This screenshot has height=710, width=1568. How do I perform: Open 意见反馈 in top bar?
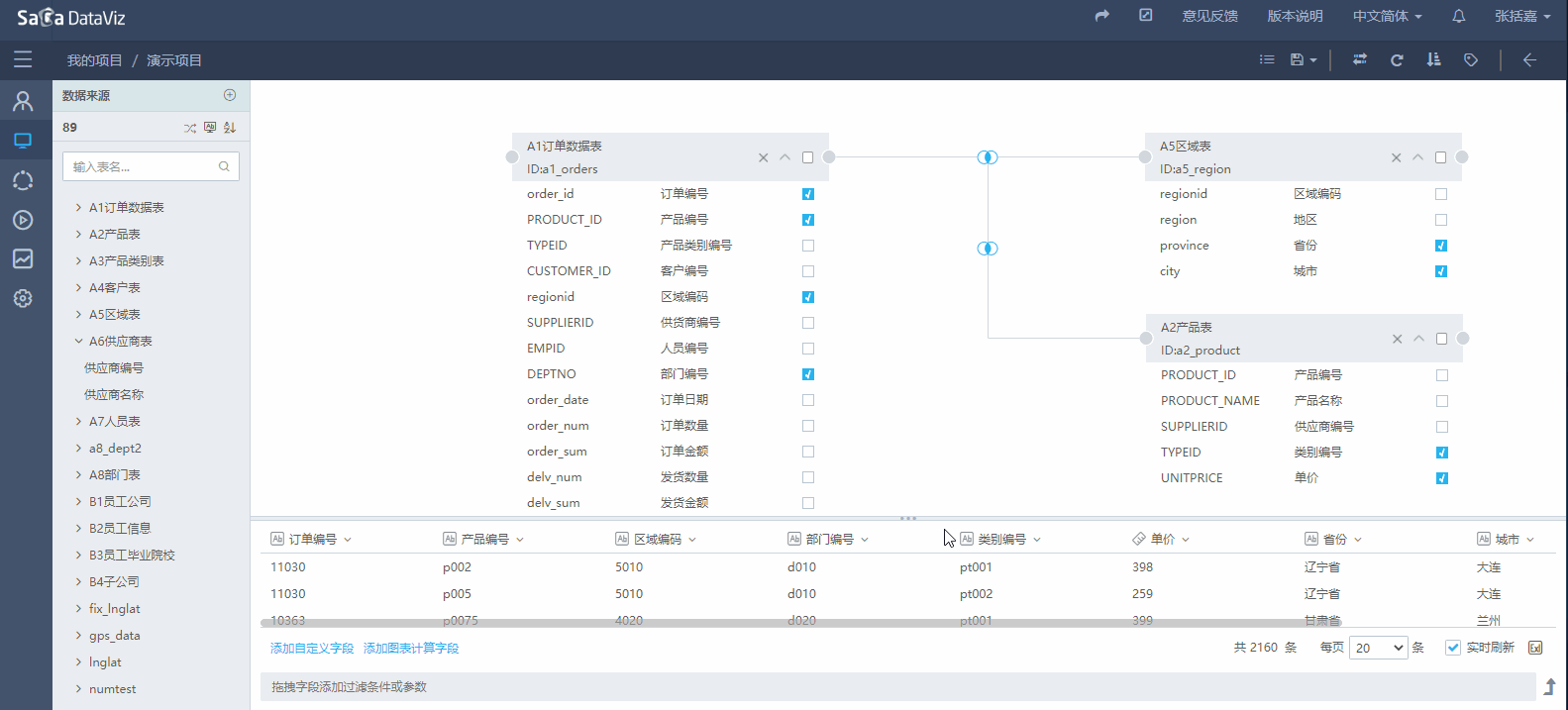(x=1210, y=16)
